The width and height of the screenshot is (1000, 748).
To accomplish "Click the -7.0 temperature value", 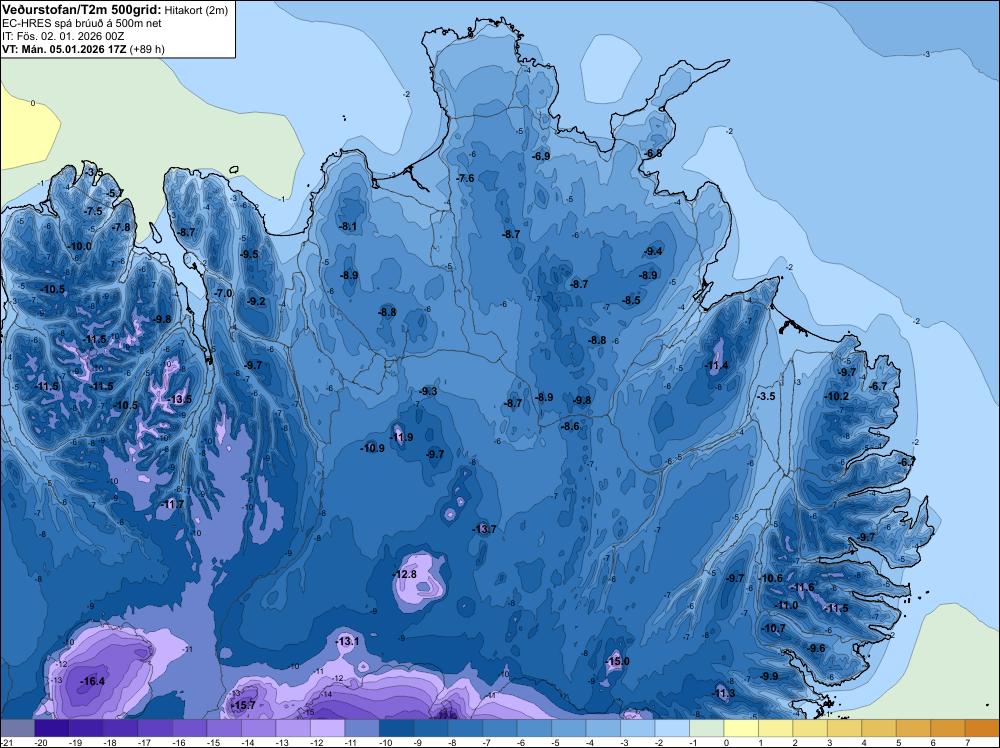I will point(223,294).
